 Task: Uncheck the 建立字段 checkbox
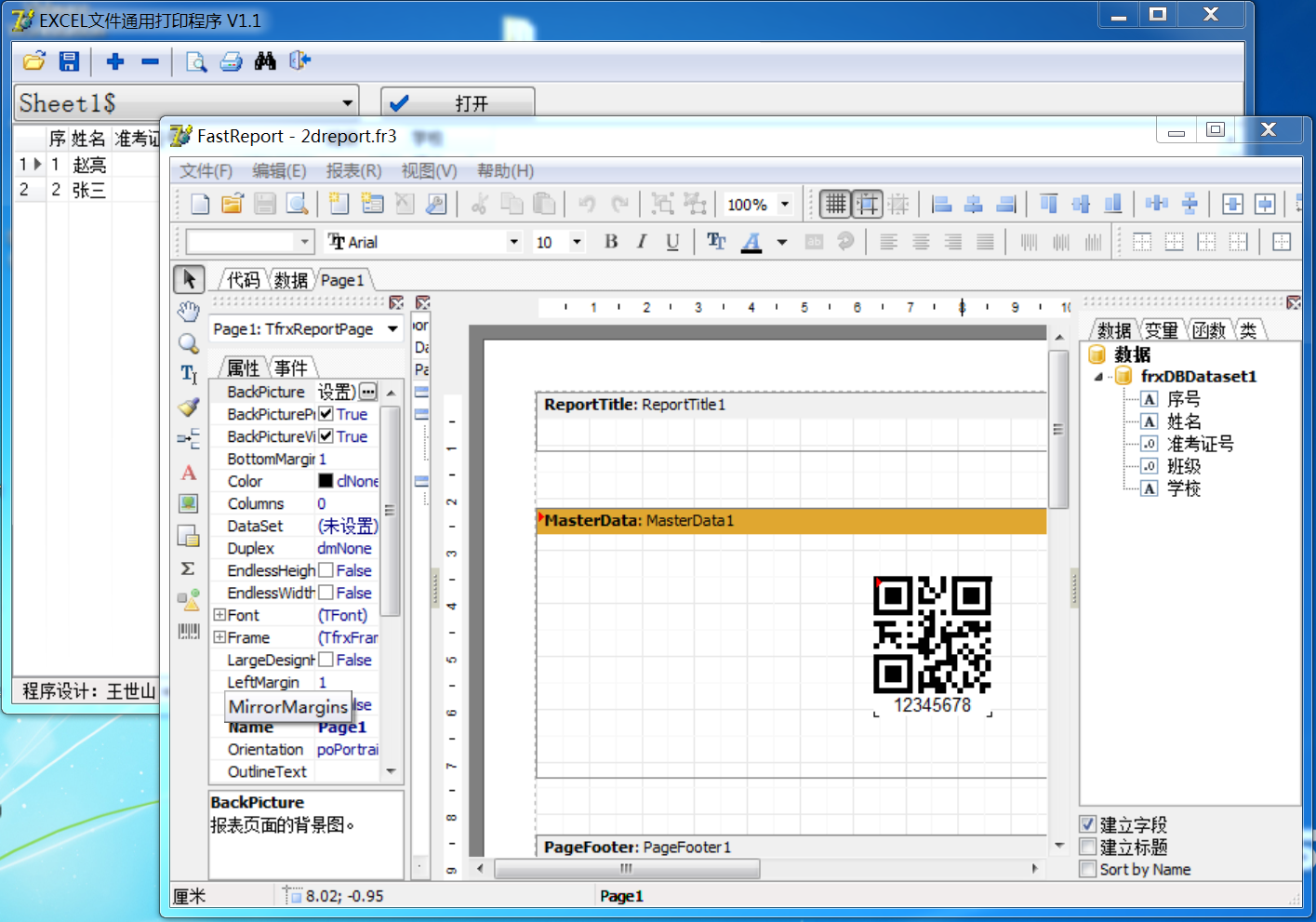(x=1087, y=824)
